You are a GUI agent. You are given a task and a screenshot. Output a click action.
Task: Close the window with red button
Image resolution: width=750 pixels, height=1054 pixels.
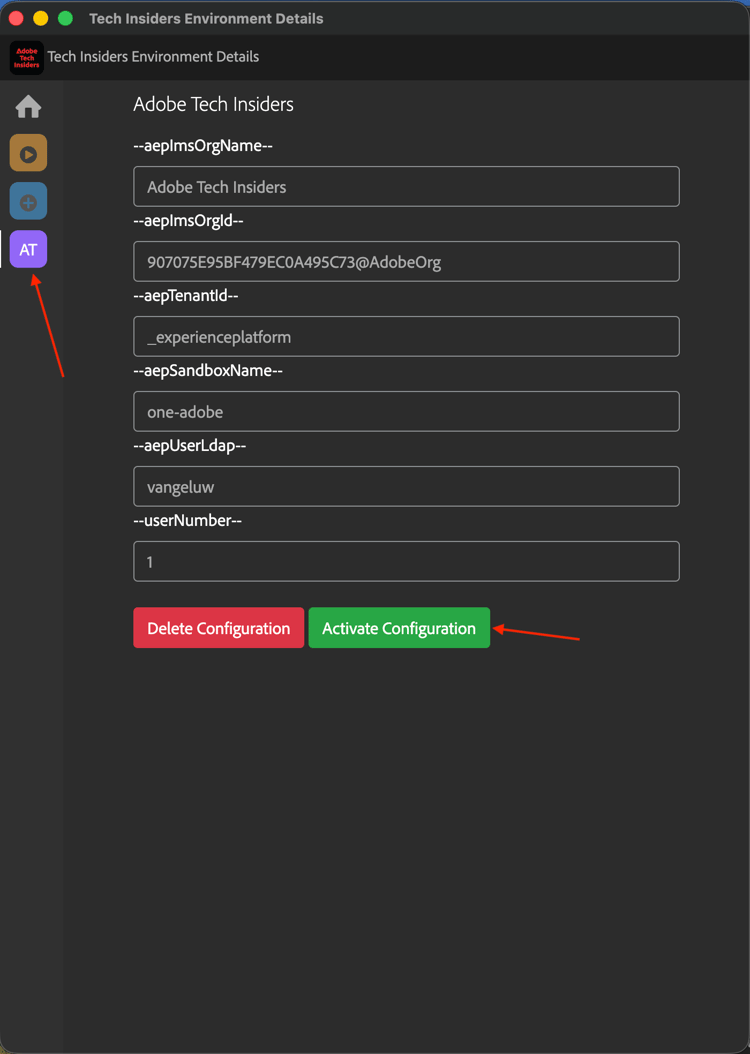(16, 18)
